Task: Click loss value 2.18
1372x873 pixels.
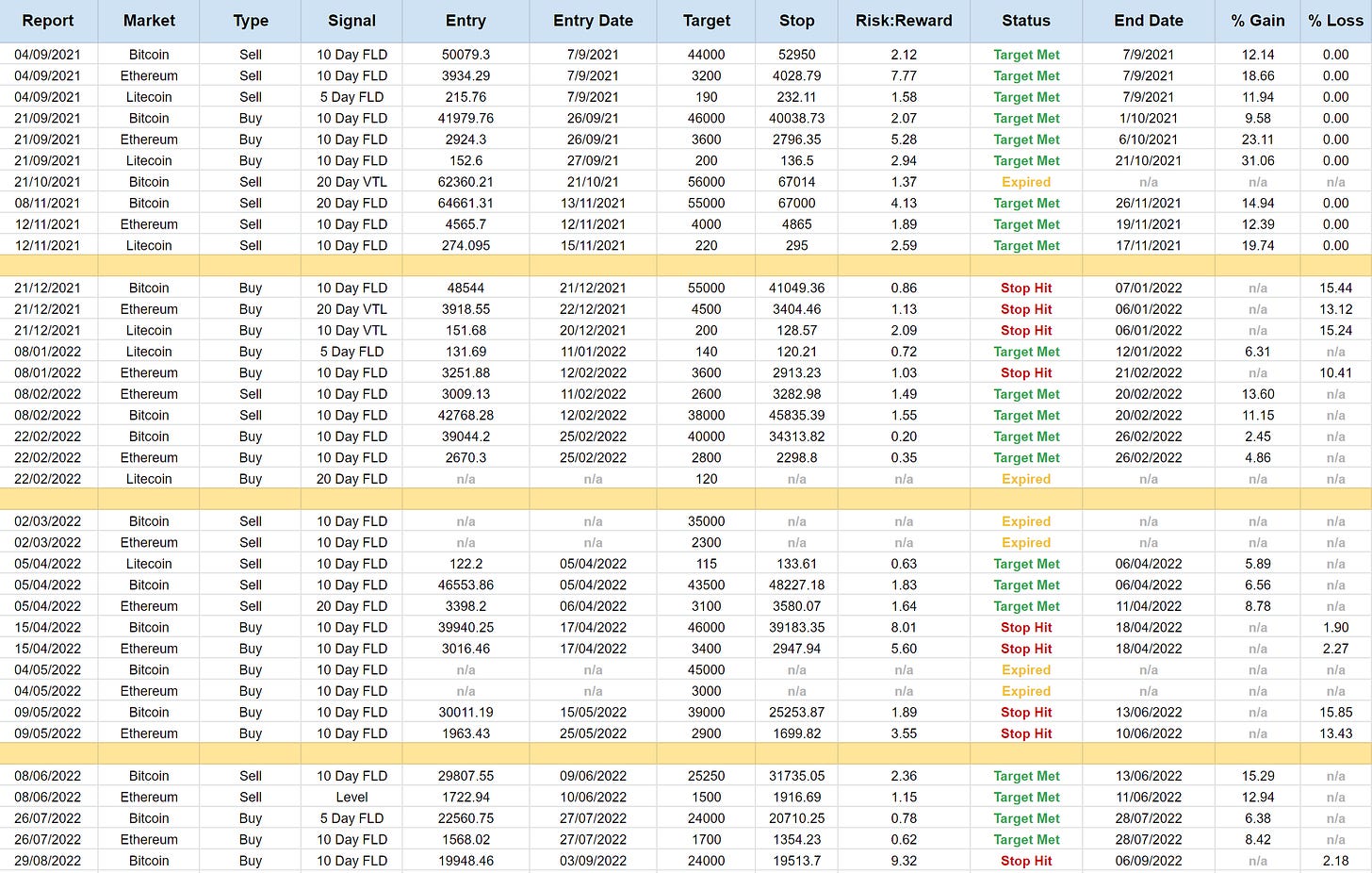Action: pos(1336,861)
